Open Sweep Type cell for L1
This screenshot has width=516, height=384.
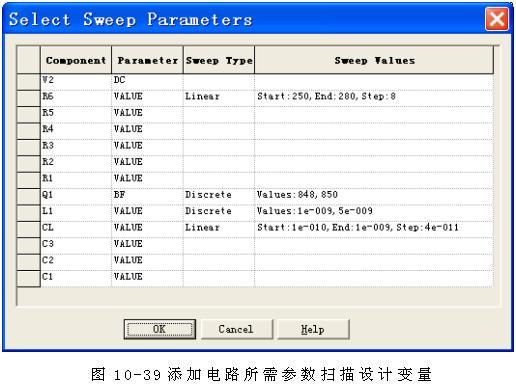click(x=219, y=213)
